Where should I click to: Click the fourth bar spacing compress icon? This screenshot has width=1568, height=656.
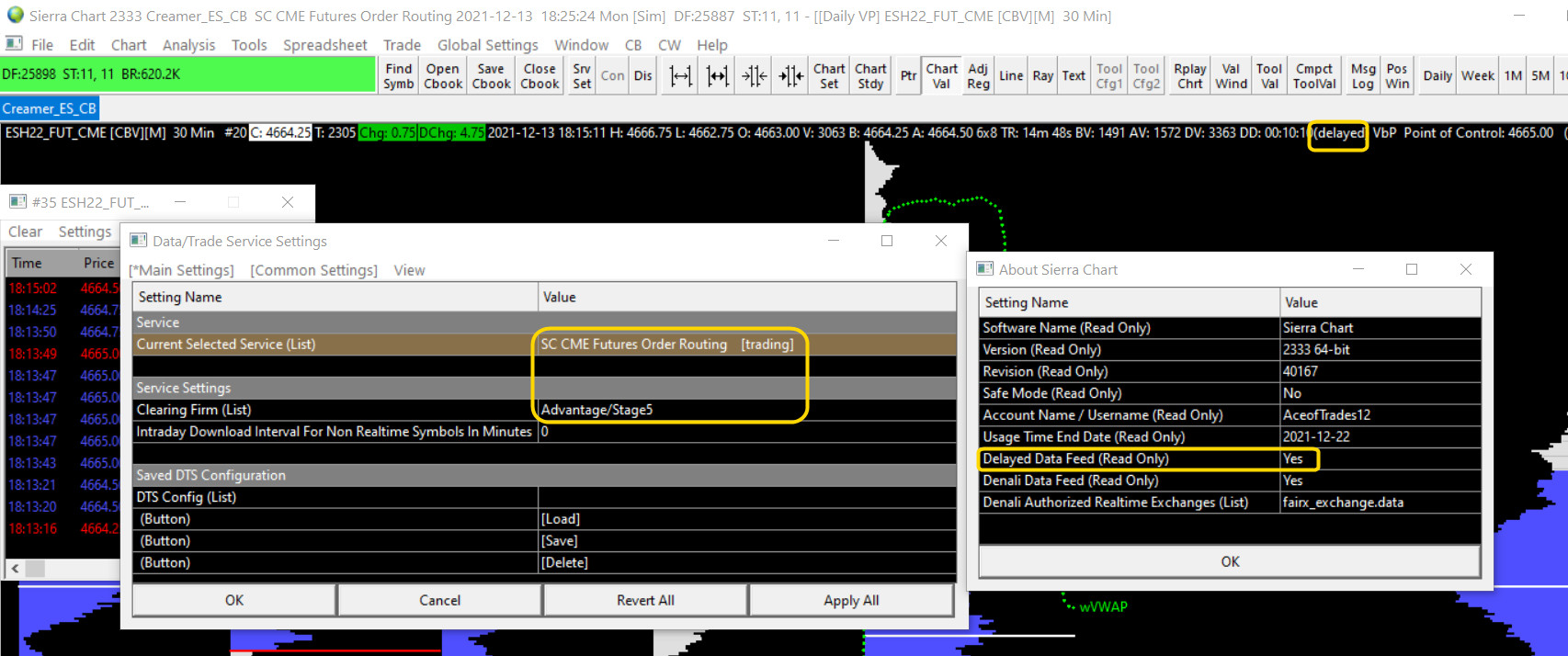click(791, 75)
